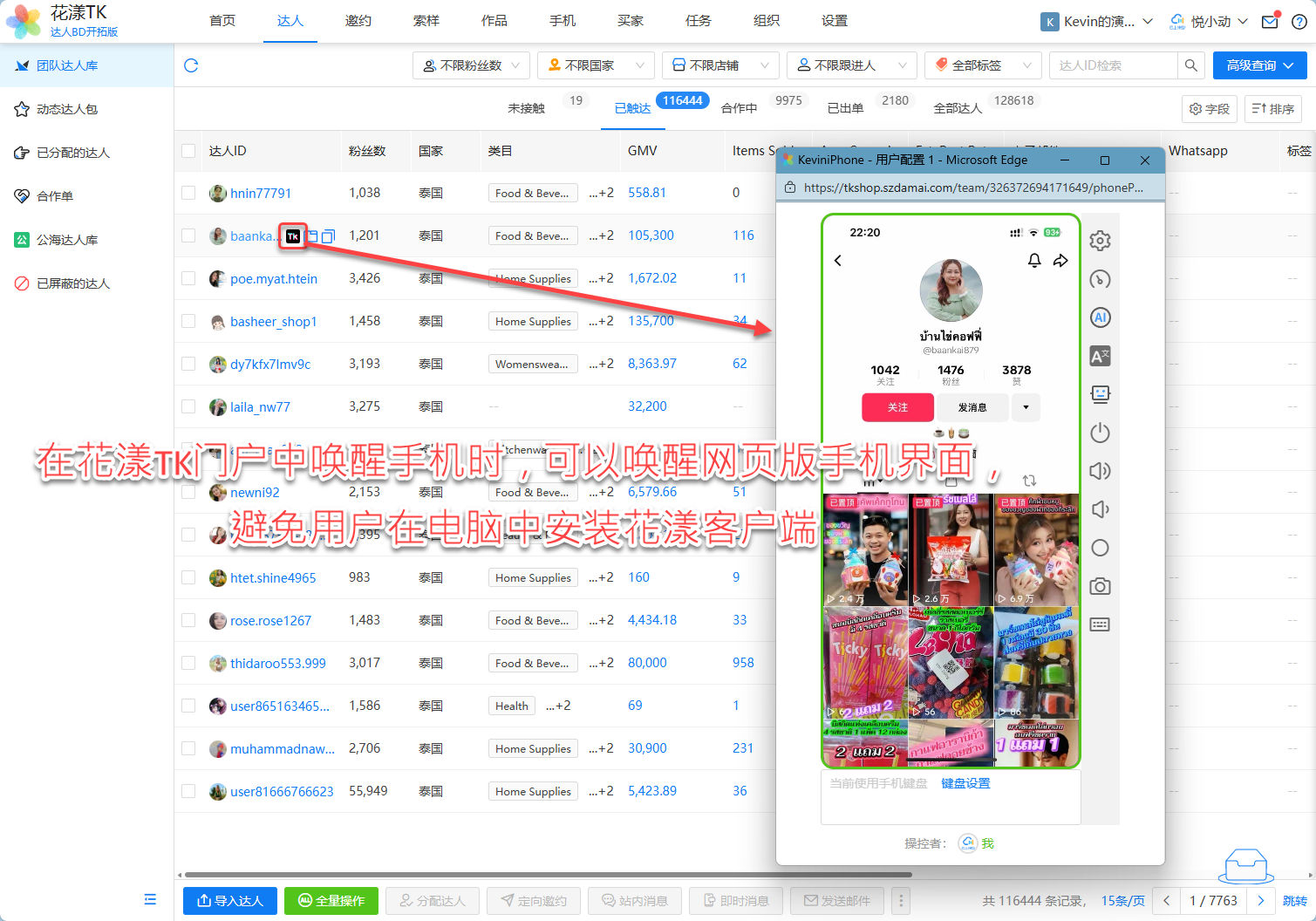Image resolution: width=1316 pixels, height=921 pixels.
Task: Open the keyboard icon in phone toolbar
Action: [1100, 624]
